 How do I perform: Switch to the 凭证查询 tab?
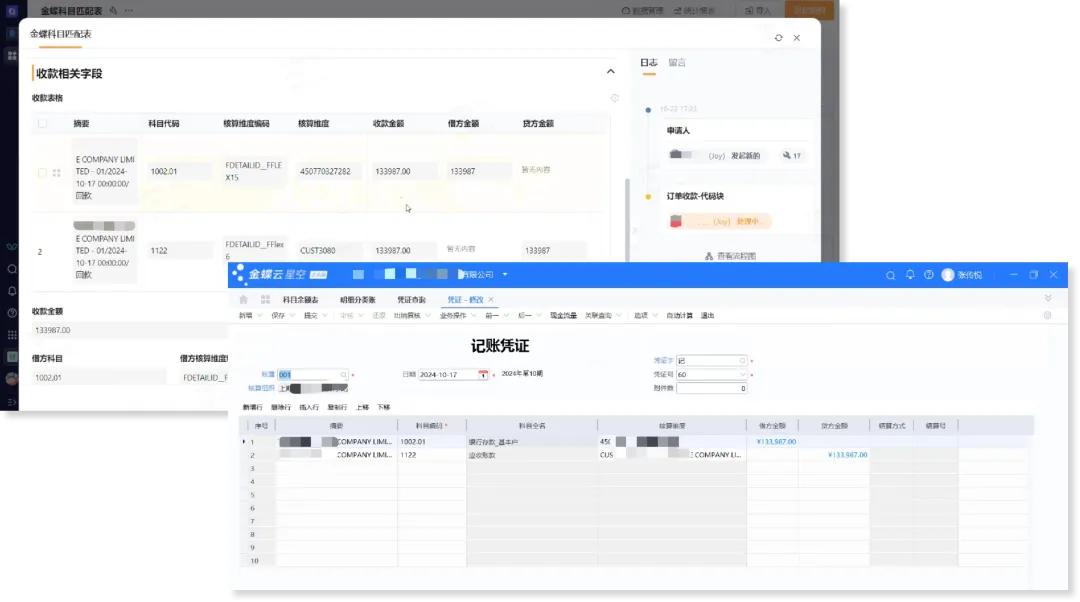(x=411, y=300)
